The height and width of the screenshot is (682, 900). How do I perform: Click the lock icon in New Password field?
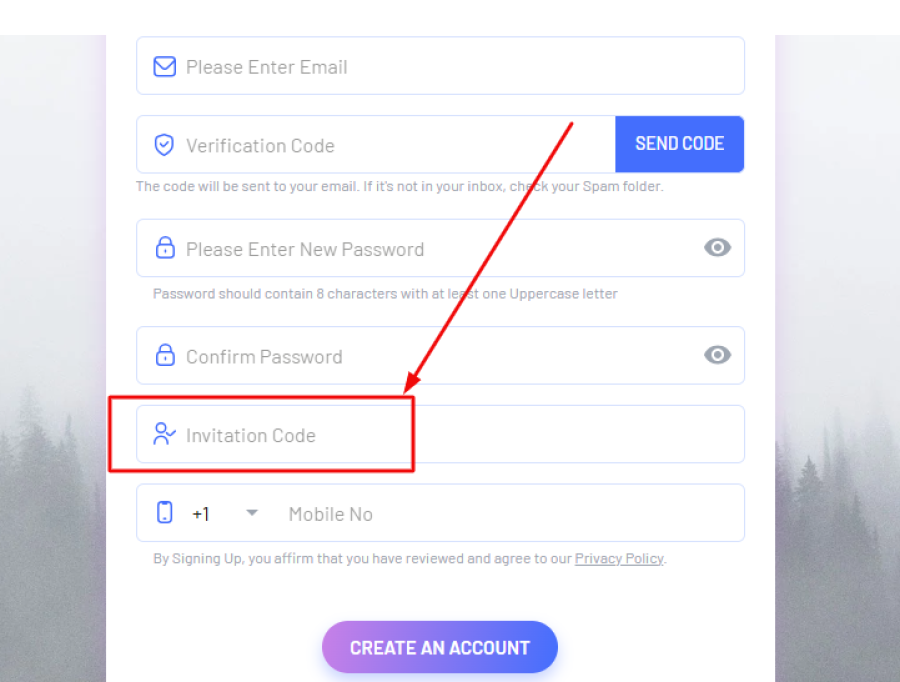164,248
